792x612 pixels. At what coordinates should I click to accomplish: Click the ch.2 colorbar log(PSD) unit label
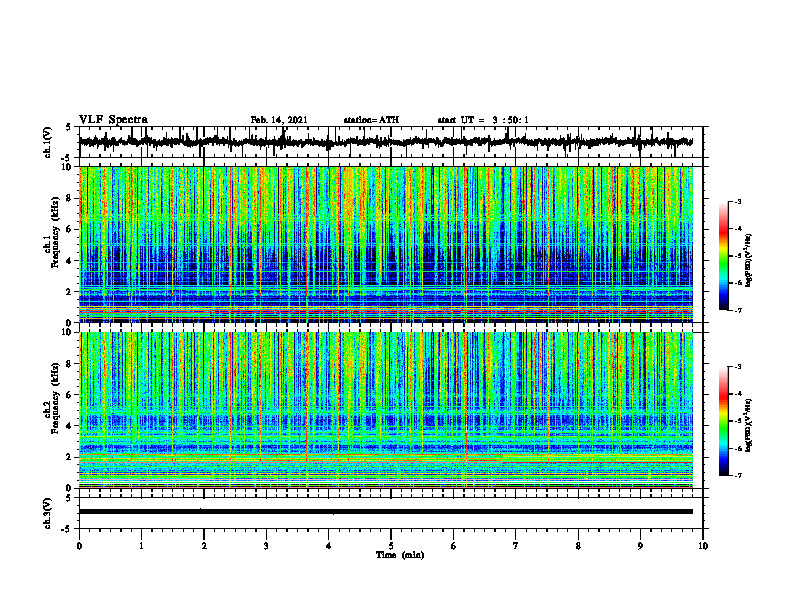click(749, 425)
